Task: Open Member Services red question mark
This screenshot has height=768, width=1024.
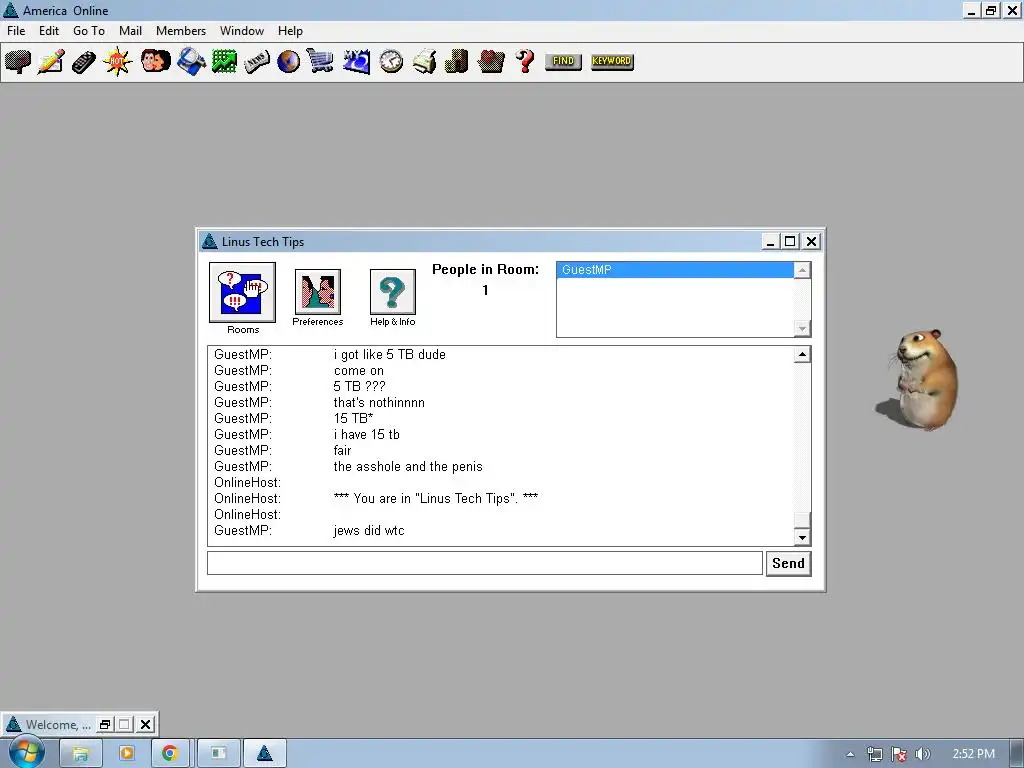Action: 524,61
